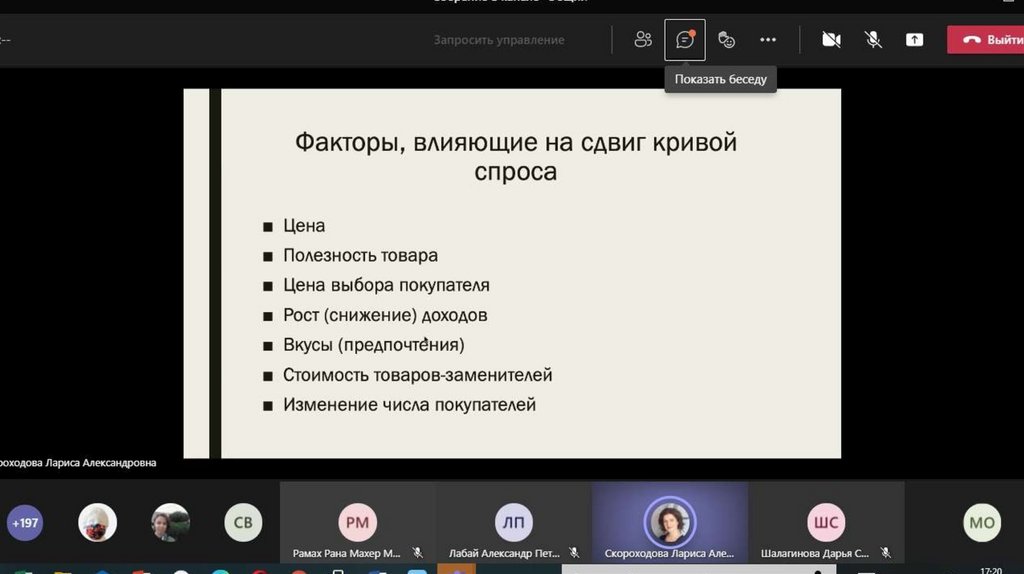This screenshot has width=1024, height=574.
Task: Open the +197 more participants badge
Action: click(x=25, y=522)
